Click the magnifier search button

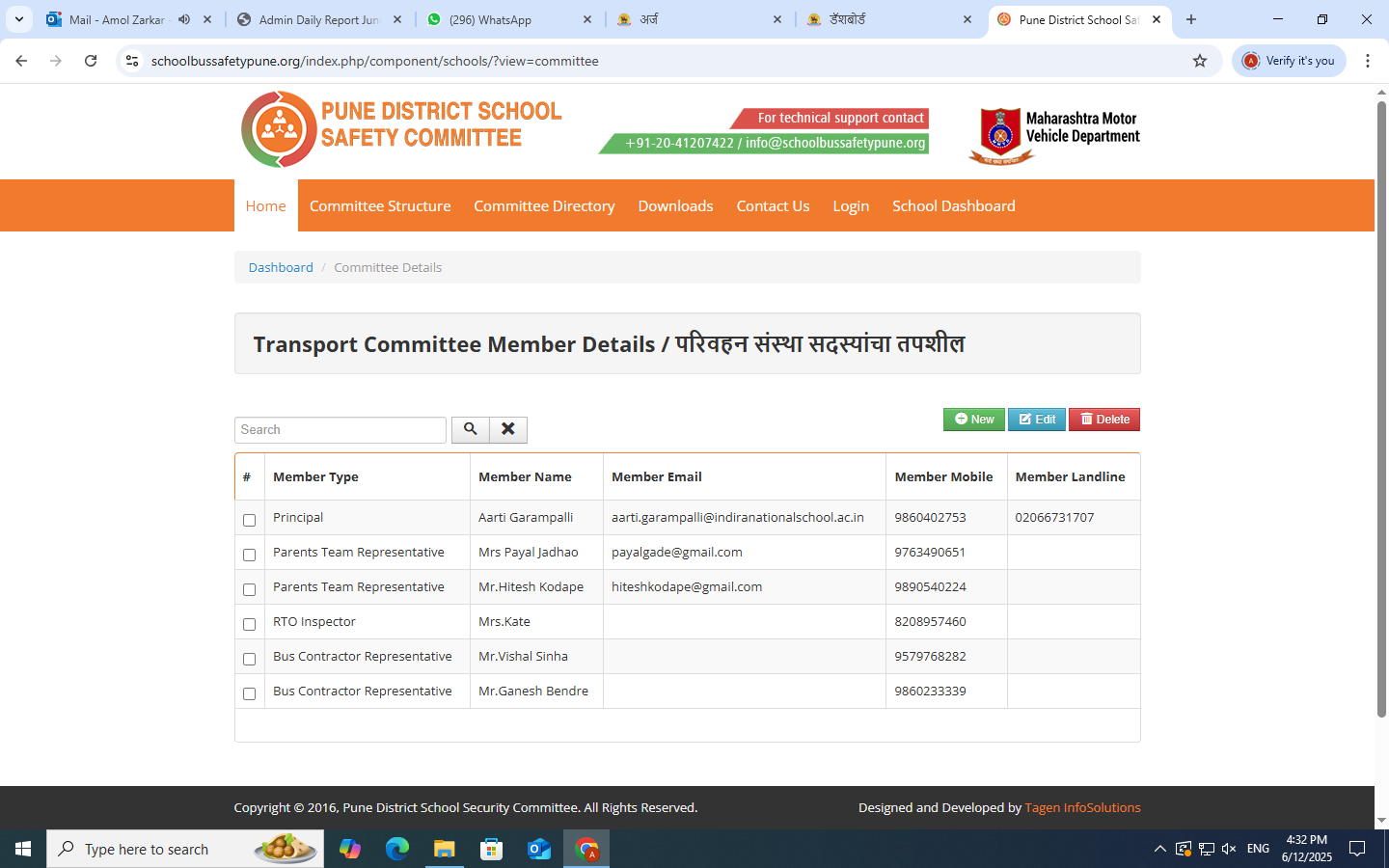470,429
